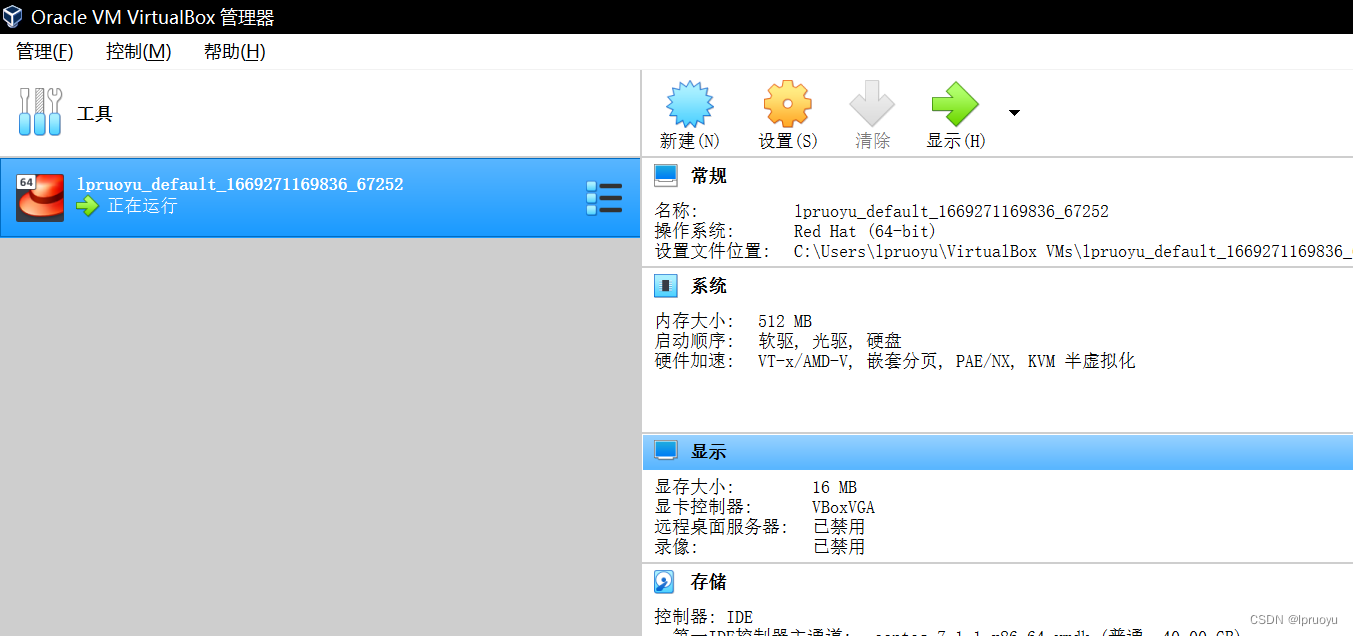This screenshot has height=636, width=1353.
Task: Click the settings file path C:\Users\lpruoyu
Action: [1073, 252]
